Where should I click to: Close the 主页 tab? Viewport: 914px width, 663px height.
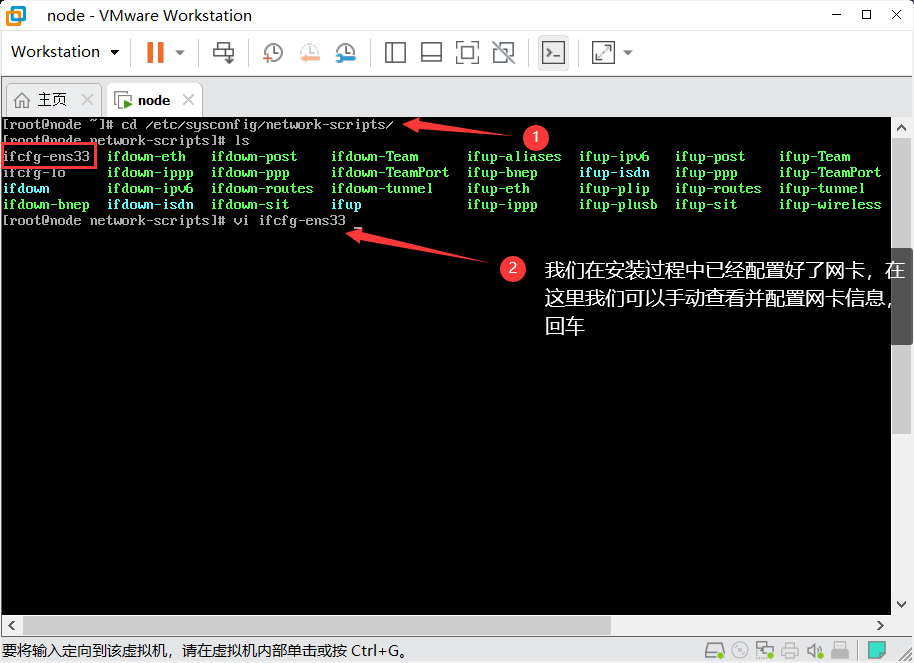coord(87,100)
